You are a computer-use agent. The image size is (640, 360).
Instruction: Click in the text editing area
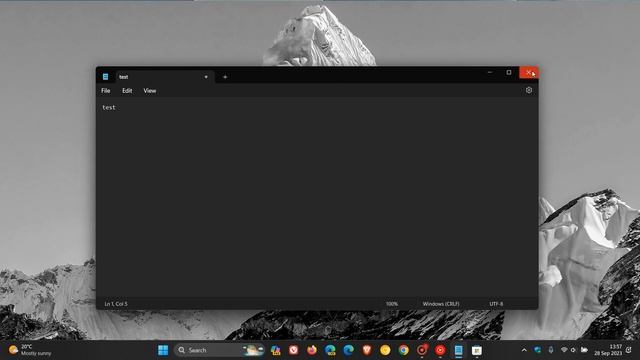(x=317, y=198)
